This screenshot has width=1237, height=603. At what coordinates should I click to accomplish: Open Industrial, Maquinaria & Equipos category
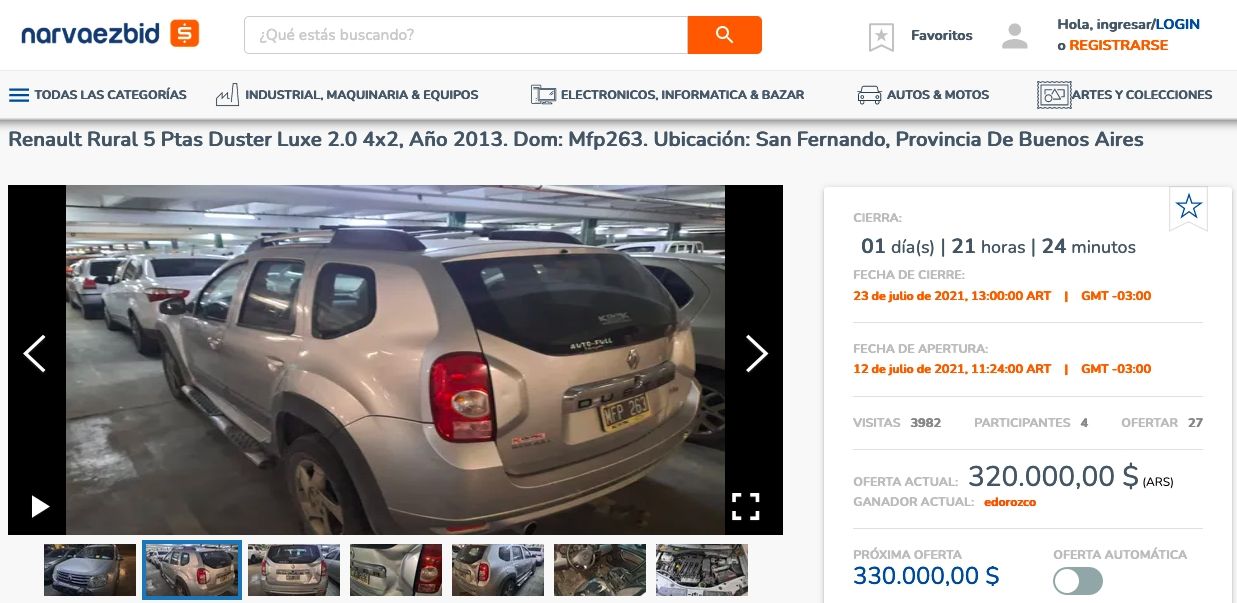click(347, 95)
